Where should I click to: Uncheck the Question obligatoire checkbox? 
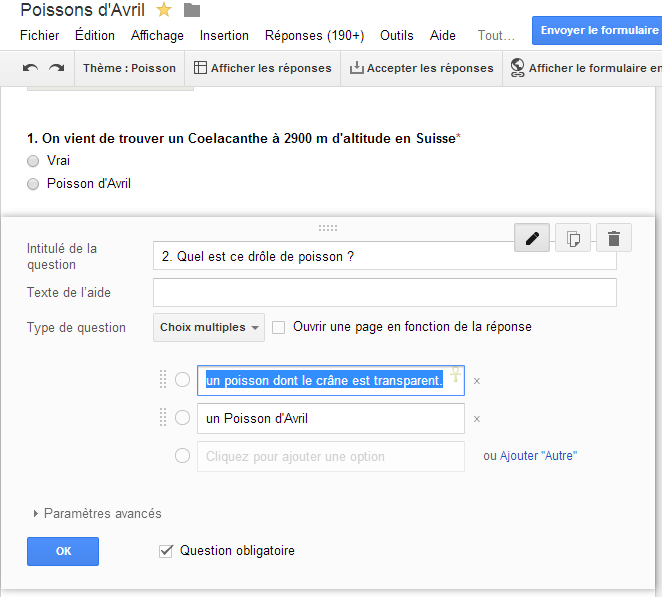click(x=166, y=551)
